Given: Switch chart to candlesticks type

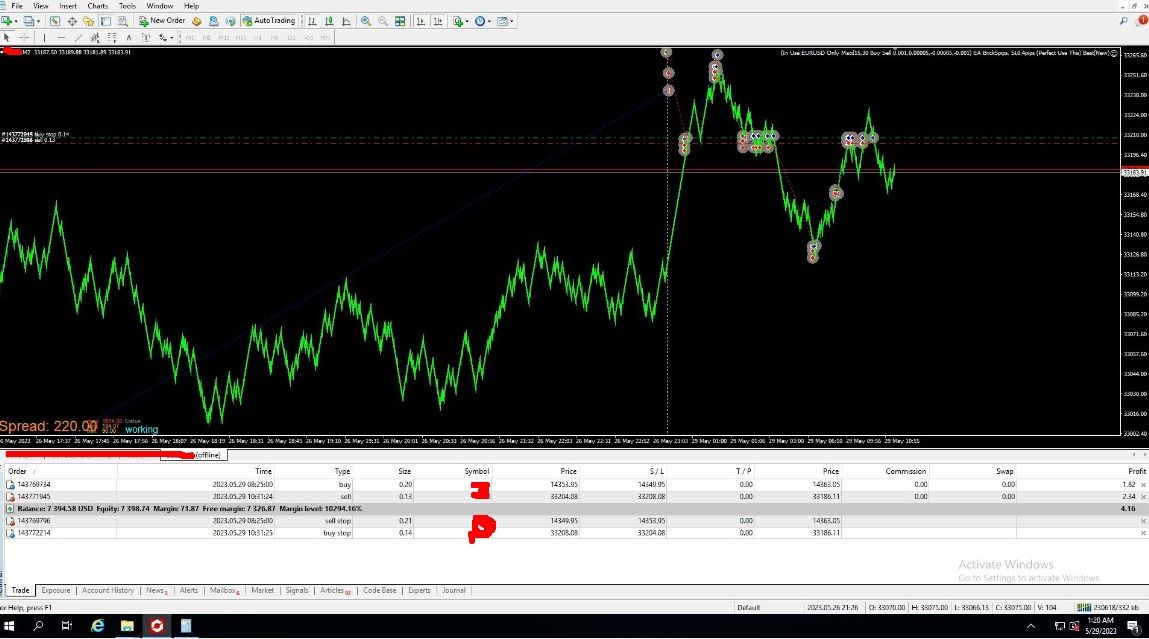Looking at the screenshot, I should click(x=329, y=21).
